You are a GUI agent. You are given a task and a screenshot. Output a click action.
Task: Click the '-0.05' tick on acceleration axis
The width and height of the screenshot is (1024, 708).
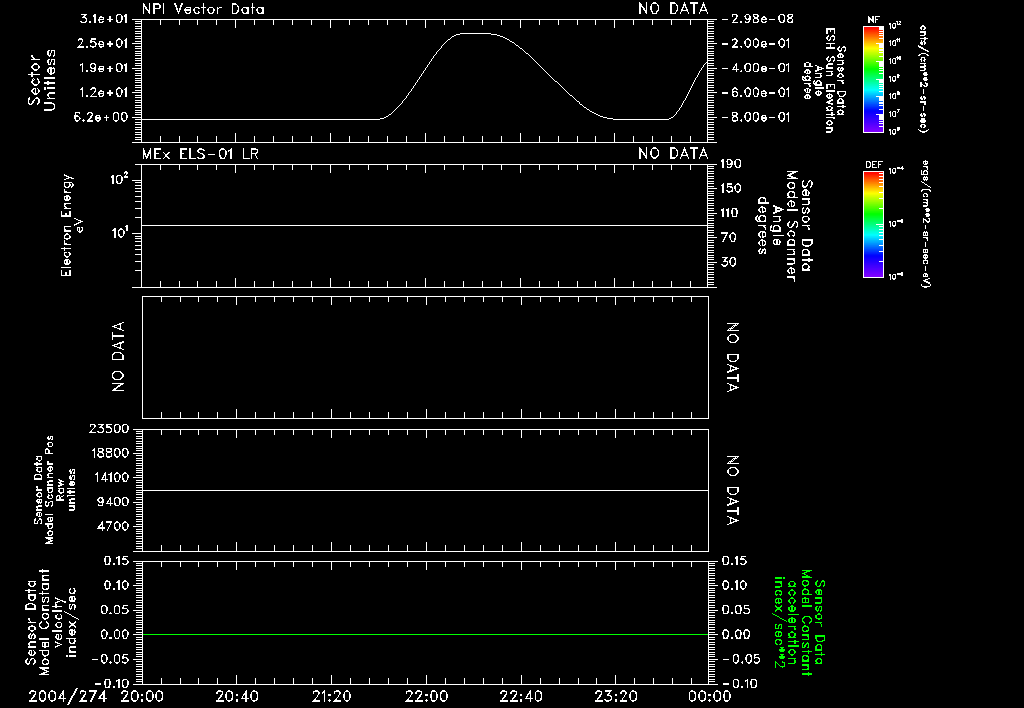pyautogui.click(x=741, y=659)
